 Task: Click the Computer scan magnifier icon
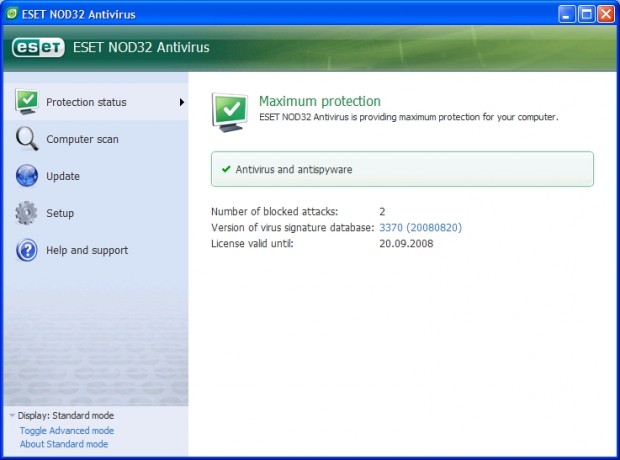27,139
